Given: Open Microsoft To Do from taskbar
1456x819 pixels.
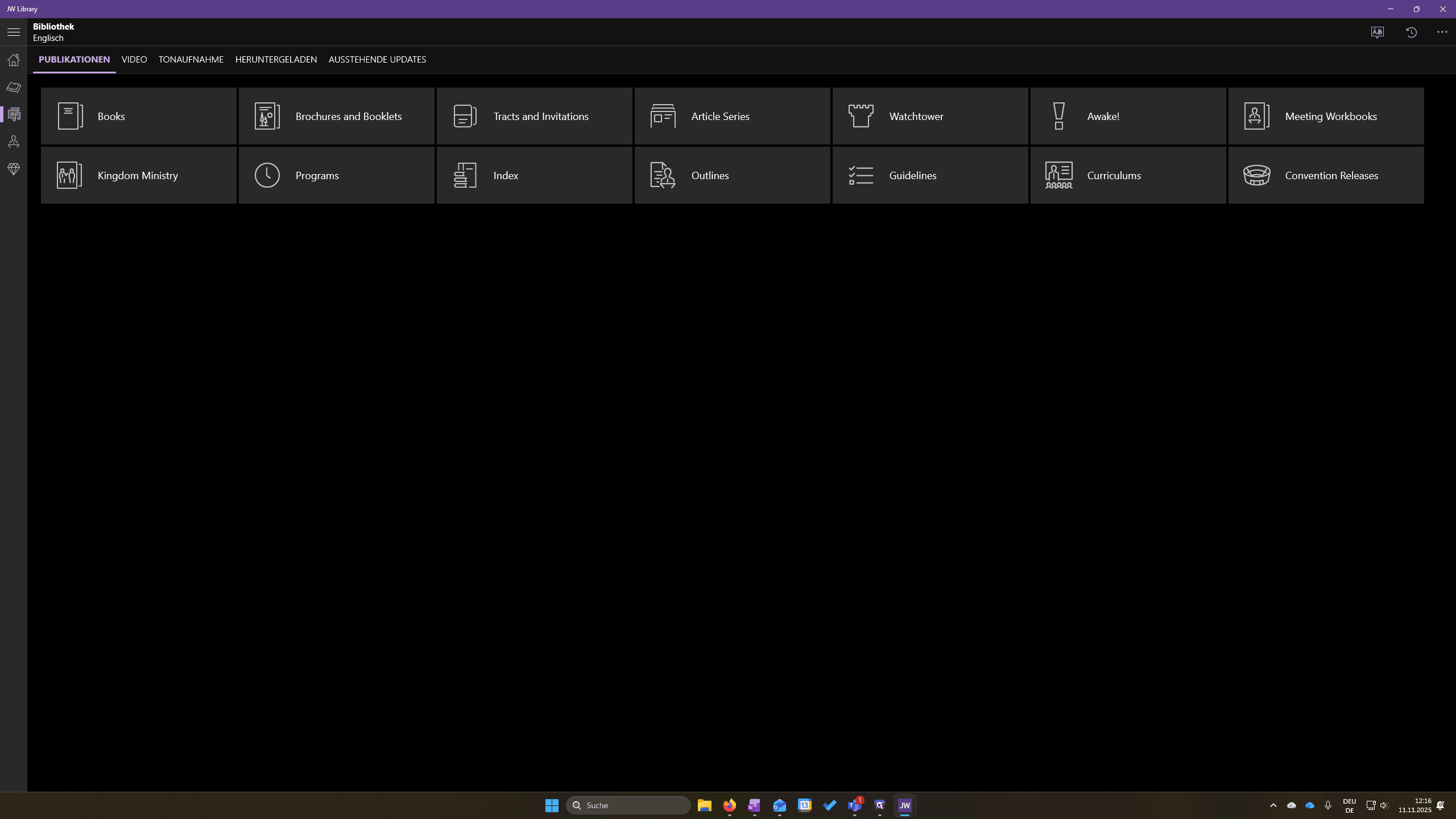Looking at the screenshot, I should [830, 805].
